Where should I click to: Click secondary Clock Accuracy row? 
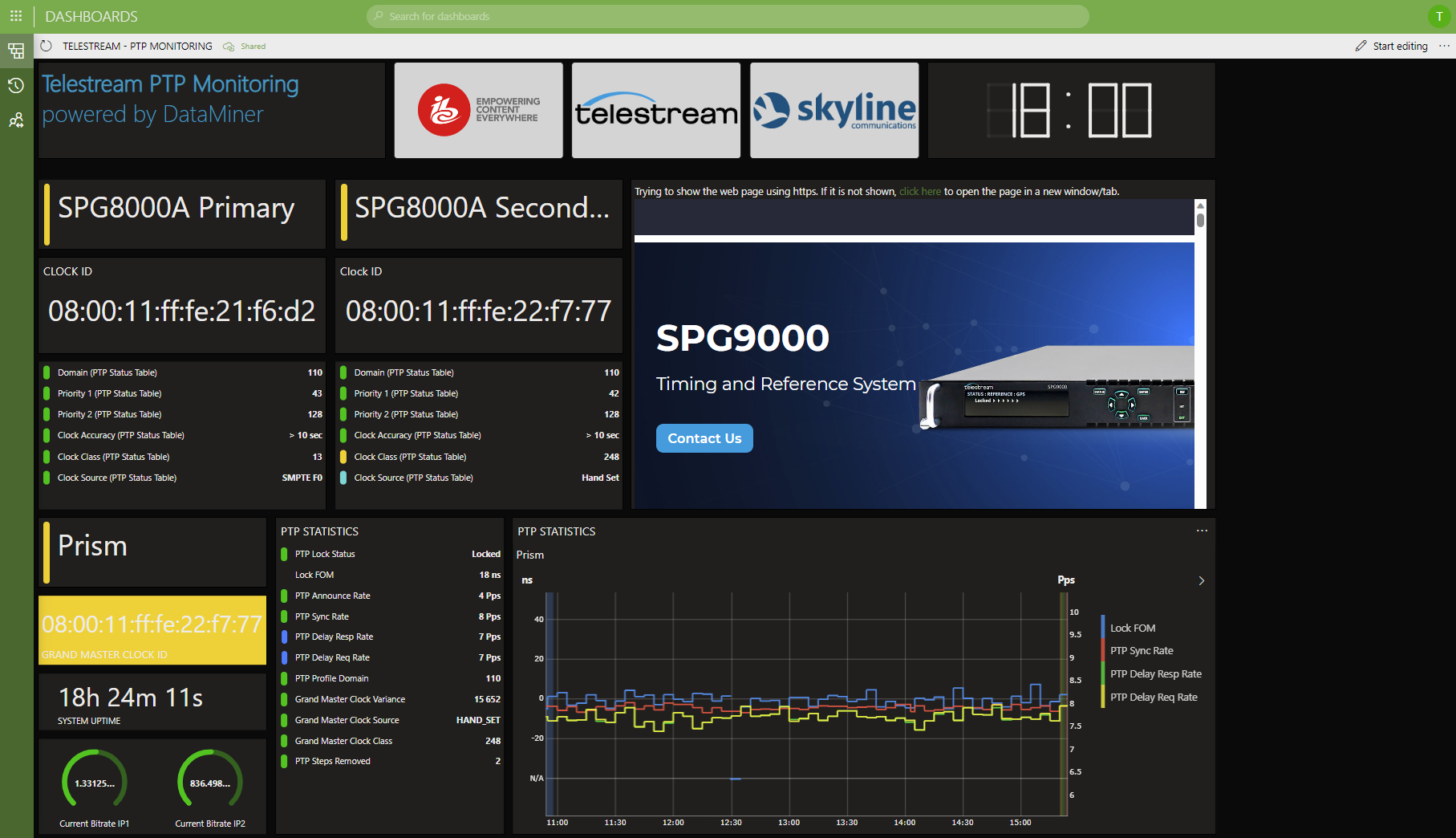point(480,435)
